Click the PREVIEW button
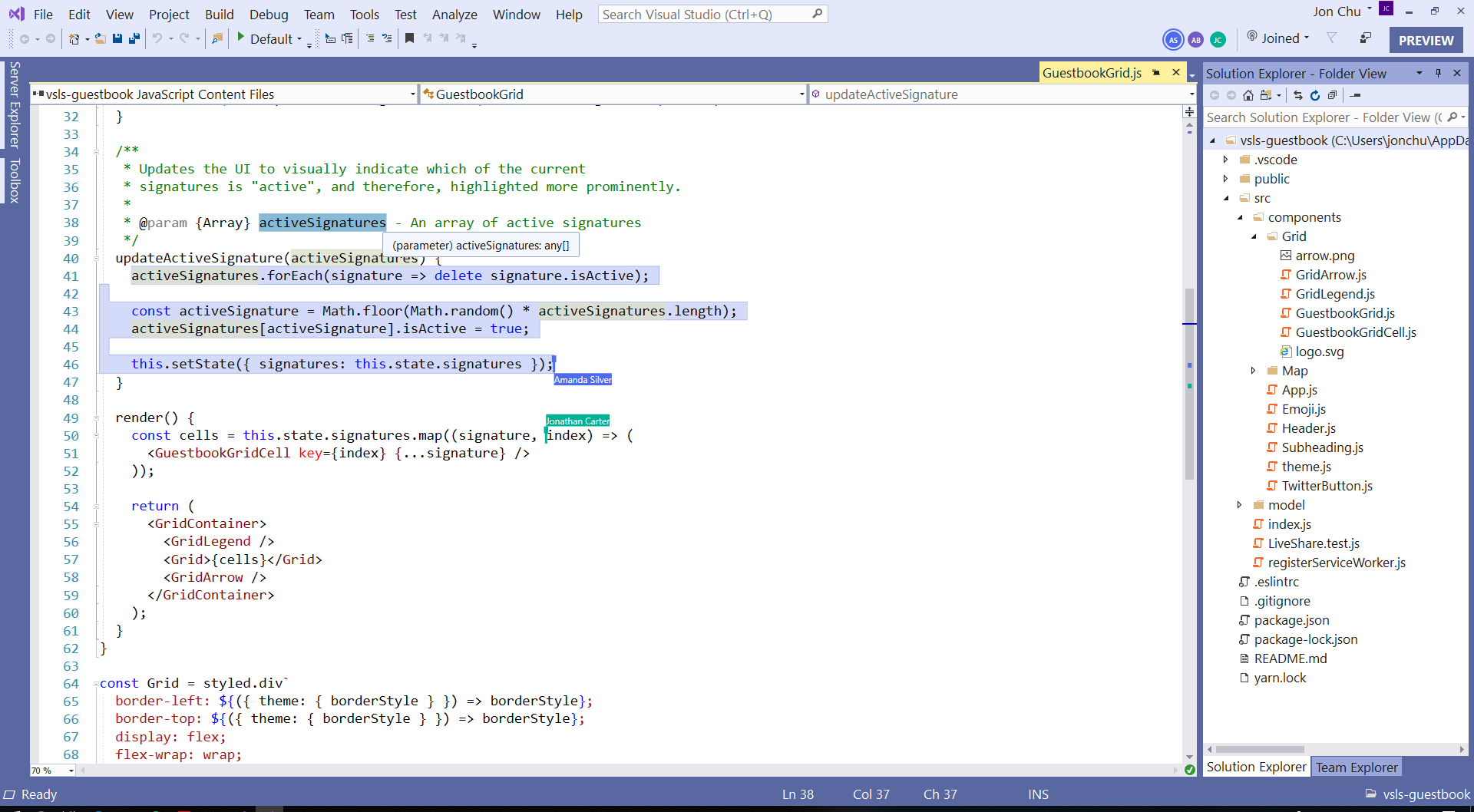Viewport: 1474px width, 812px height. pos(1426,40)
